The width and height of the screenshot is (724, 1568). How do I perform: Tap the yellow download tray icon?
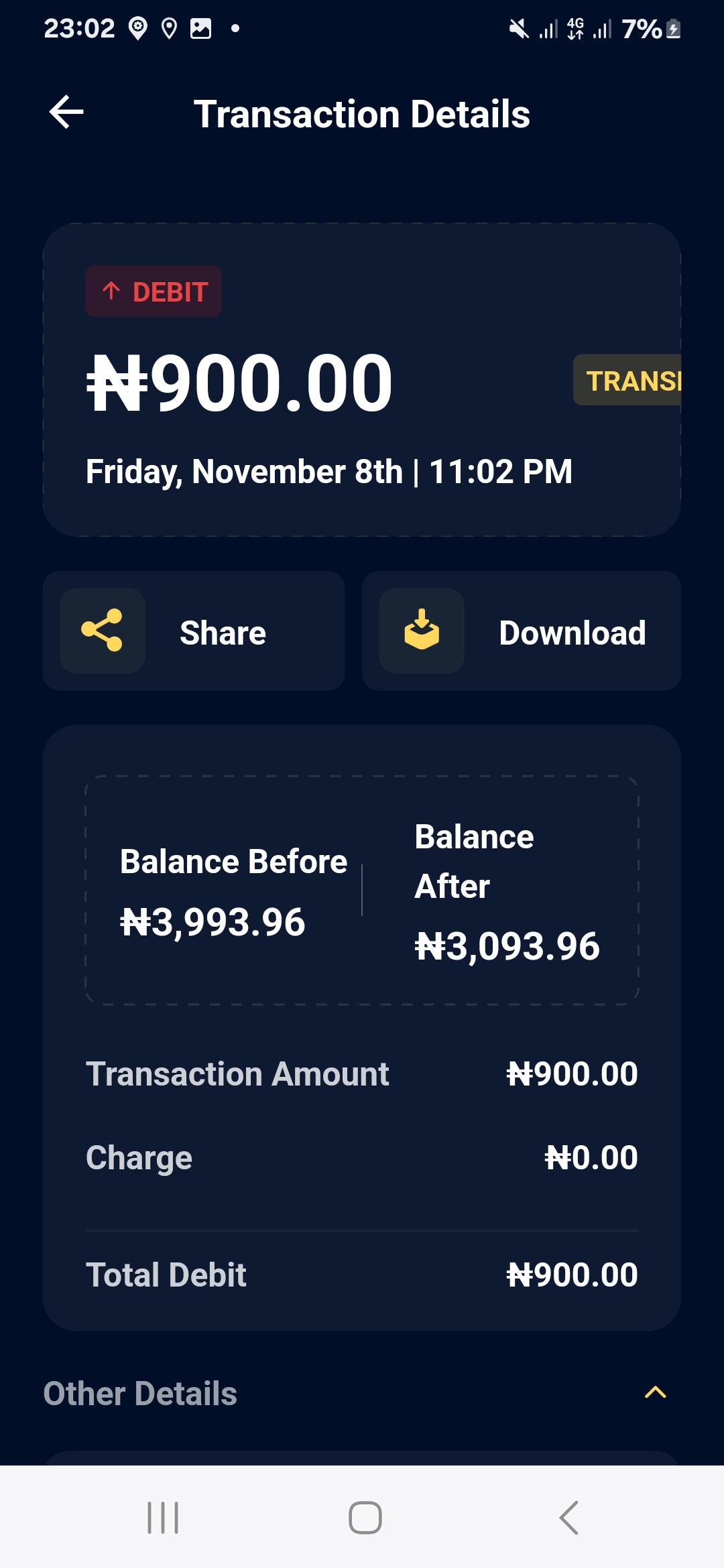point(422,631)
